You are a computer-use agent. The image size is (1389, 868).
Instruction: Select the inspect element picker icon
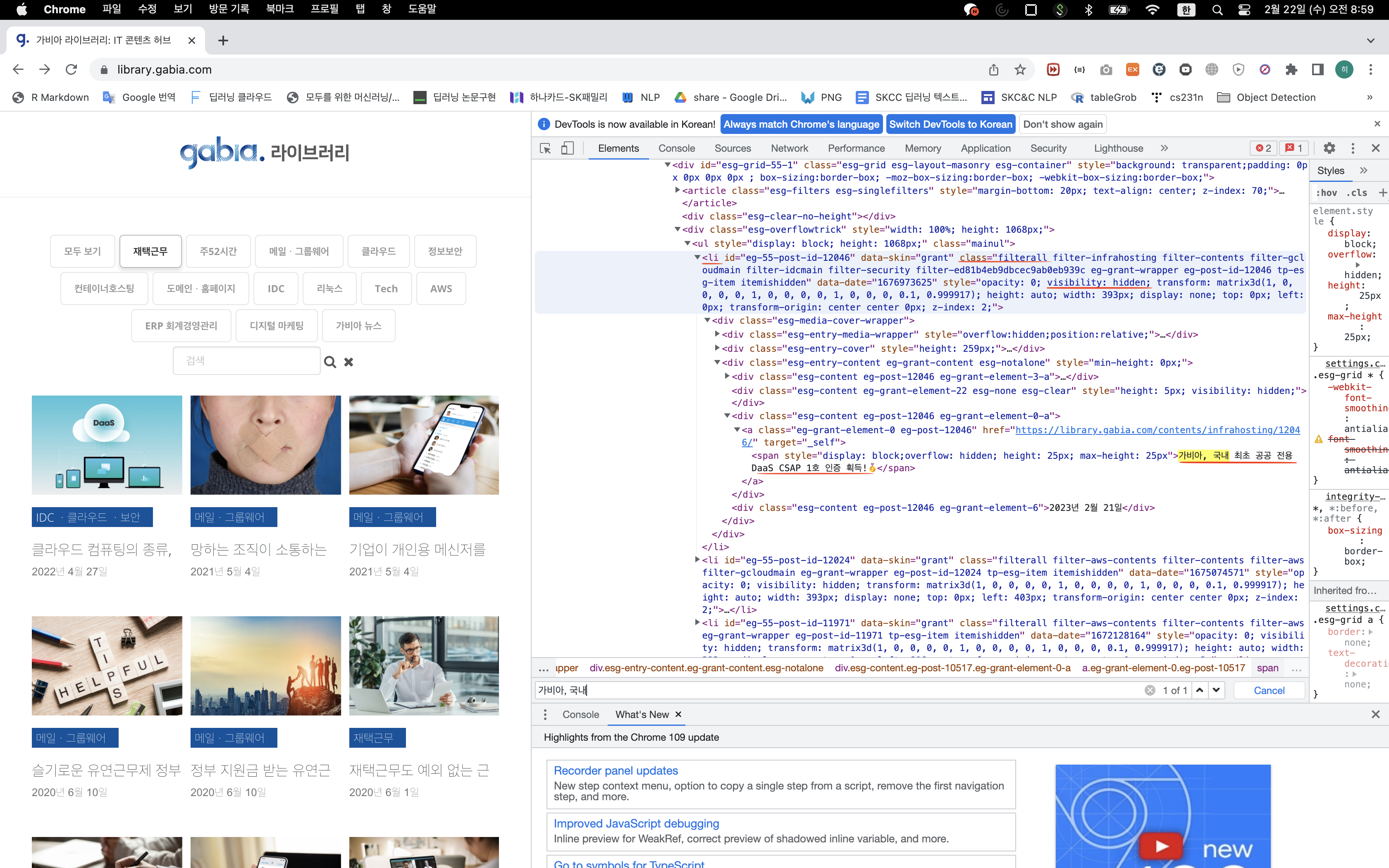coord(545,148)
